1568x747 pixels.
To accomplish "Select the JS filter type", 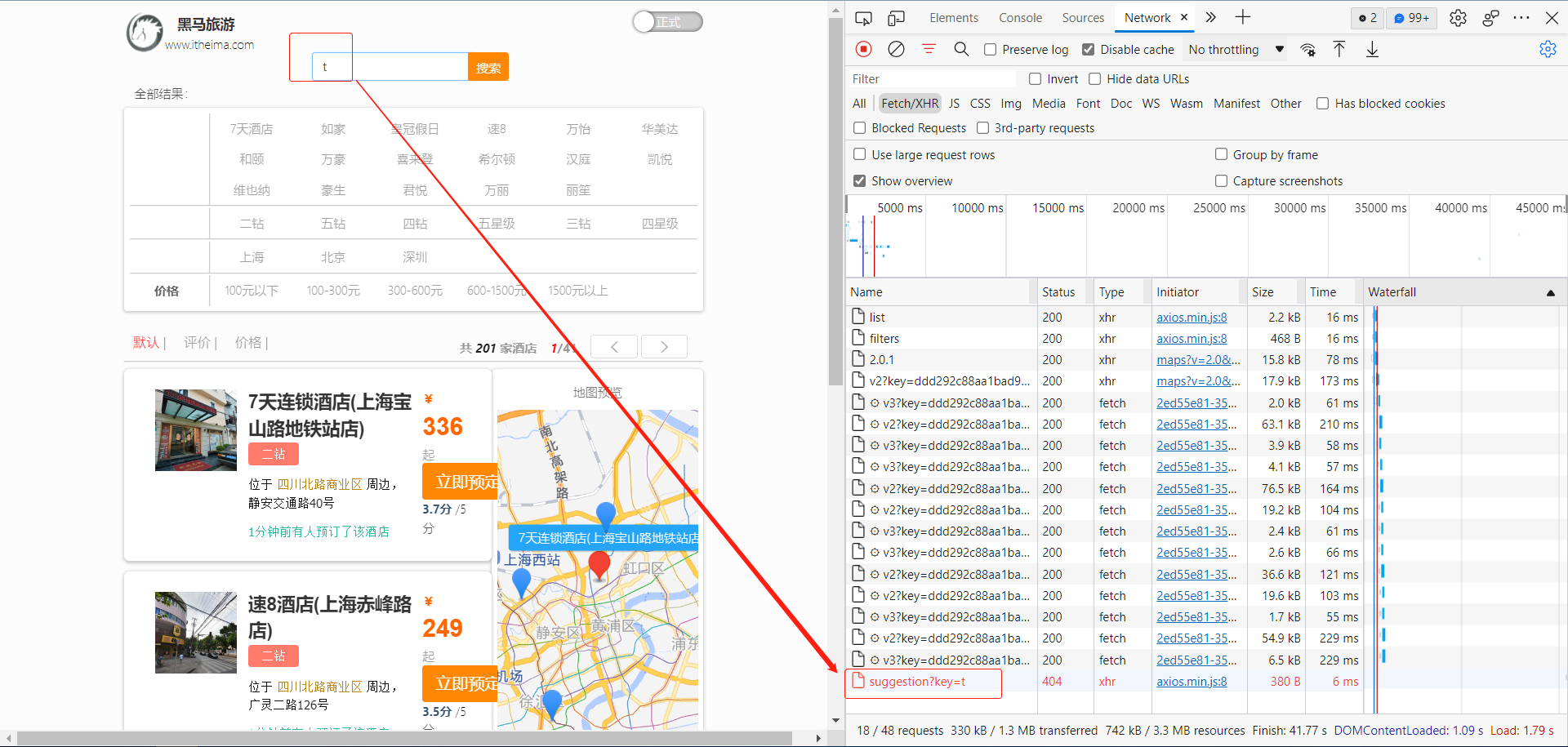I will click(x=954, y=104).
